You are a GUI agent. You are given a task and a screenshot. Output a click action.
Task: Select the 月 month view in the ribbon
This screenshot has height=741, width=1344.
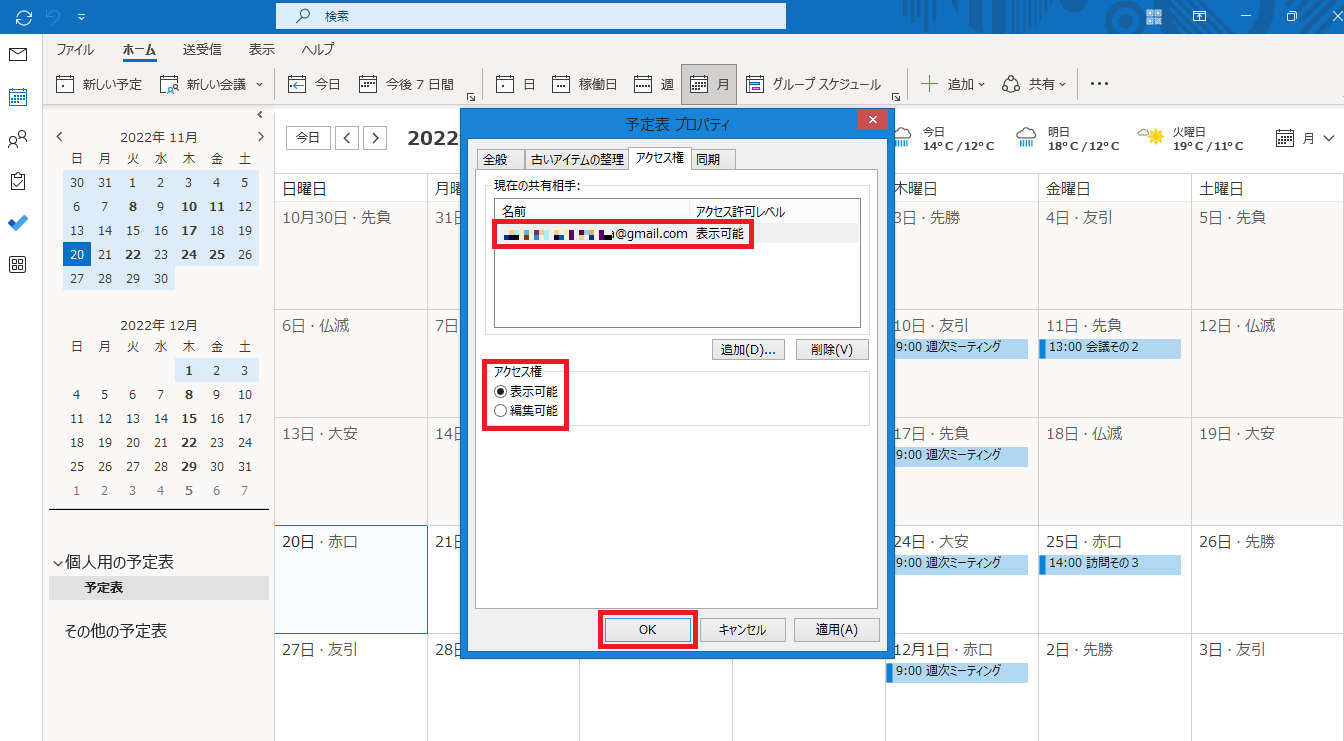click(709, 85)
